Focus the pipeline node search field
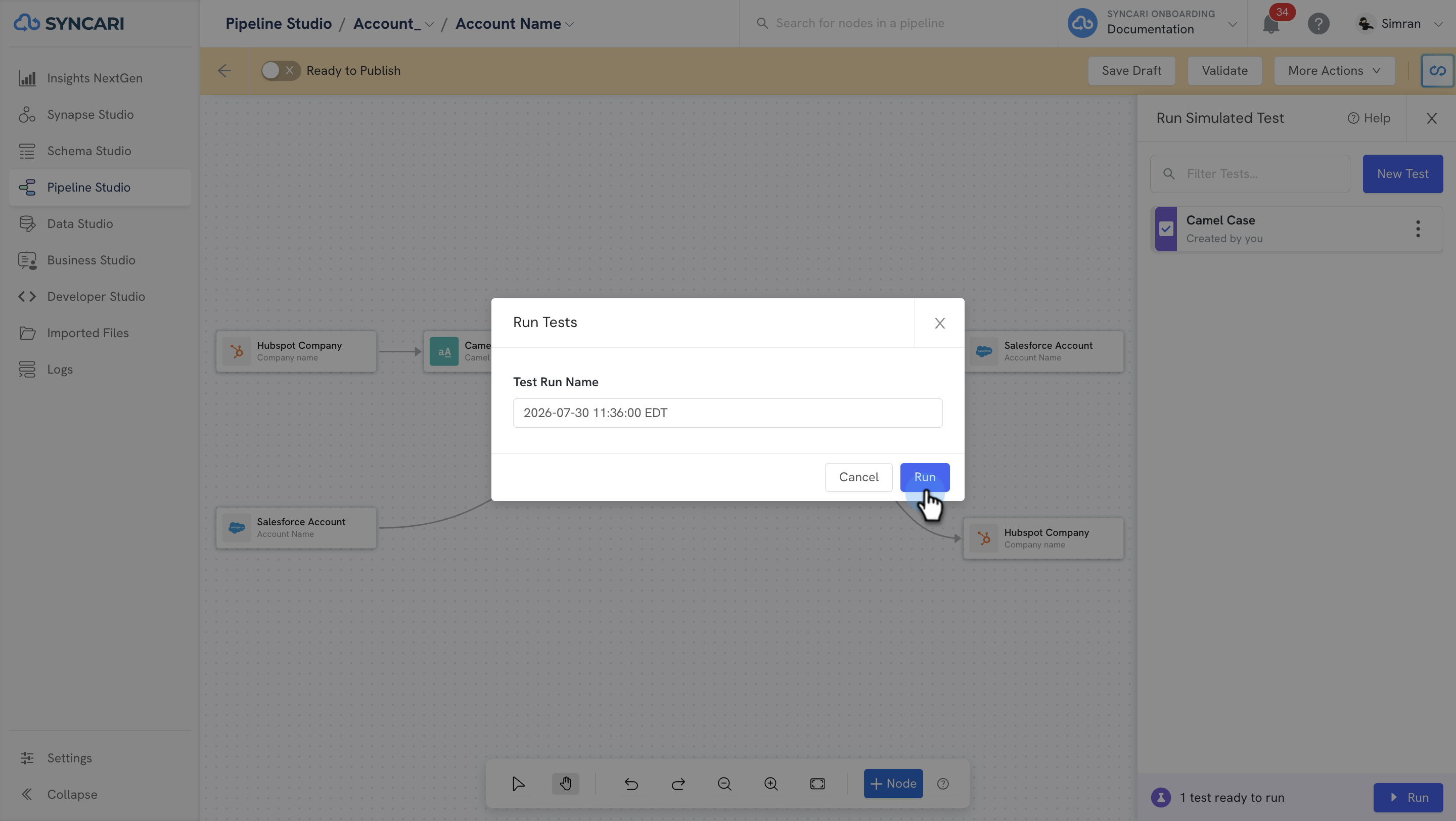This screenshot has height=821, width=1456. pos(899,23)
